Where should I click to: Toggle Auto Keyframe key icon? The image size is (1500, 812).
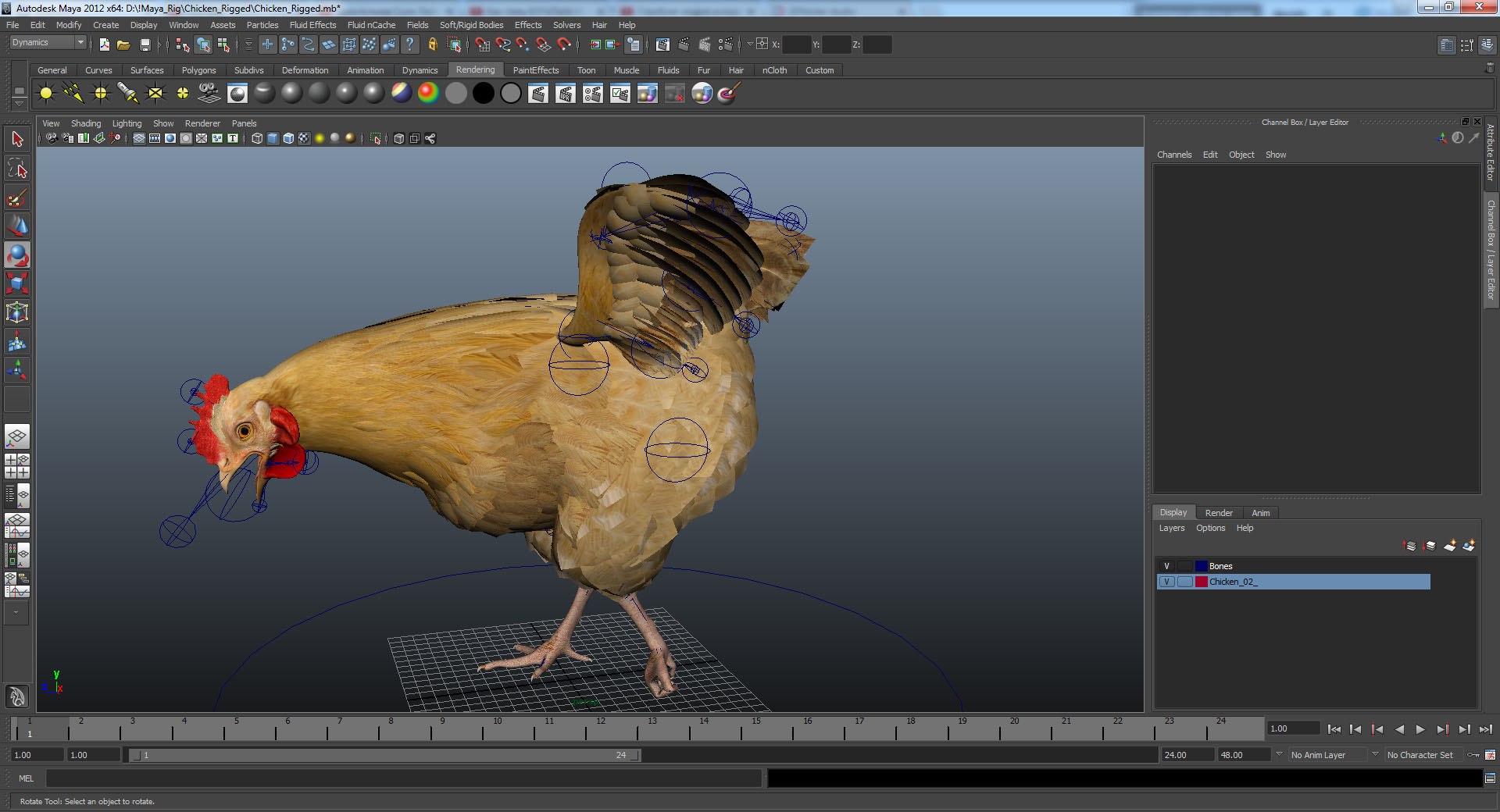pyautogui.click(x=1473, y=755)
